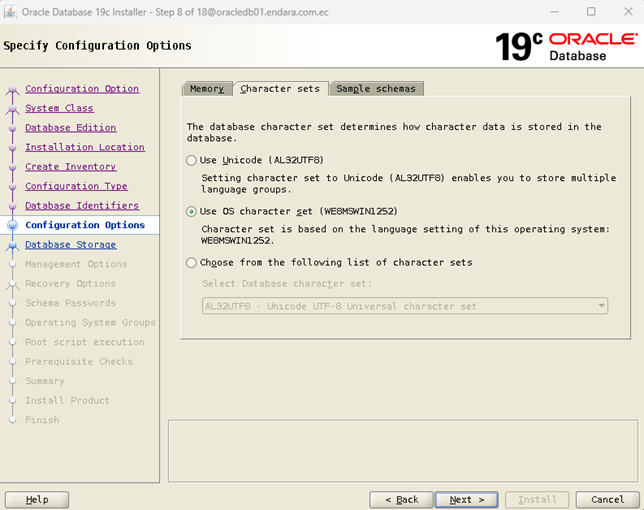Open Database Identifiers step link
Viewport: 644px width, 510px height.
pos(82,205)
